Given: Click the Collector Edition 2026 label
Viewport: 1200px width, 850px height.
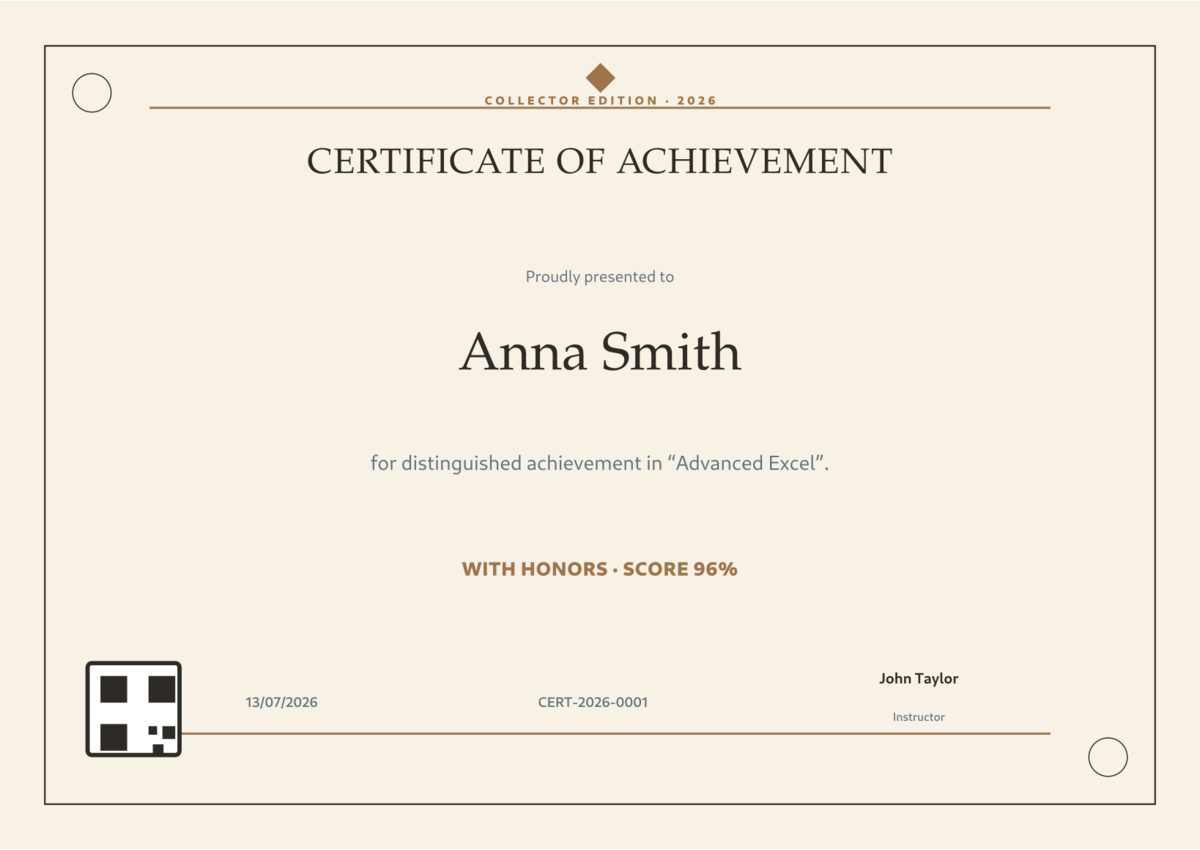Looking at the screenshot, I should [601, 101].
